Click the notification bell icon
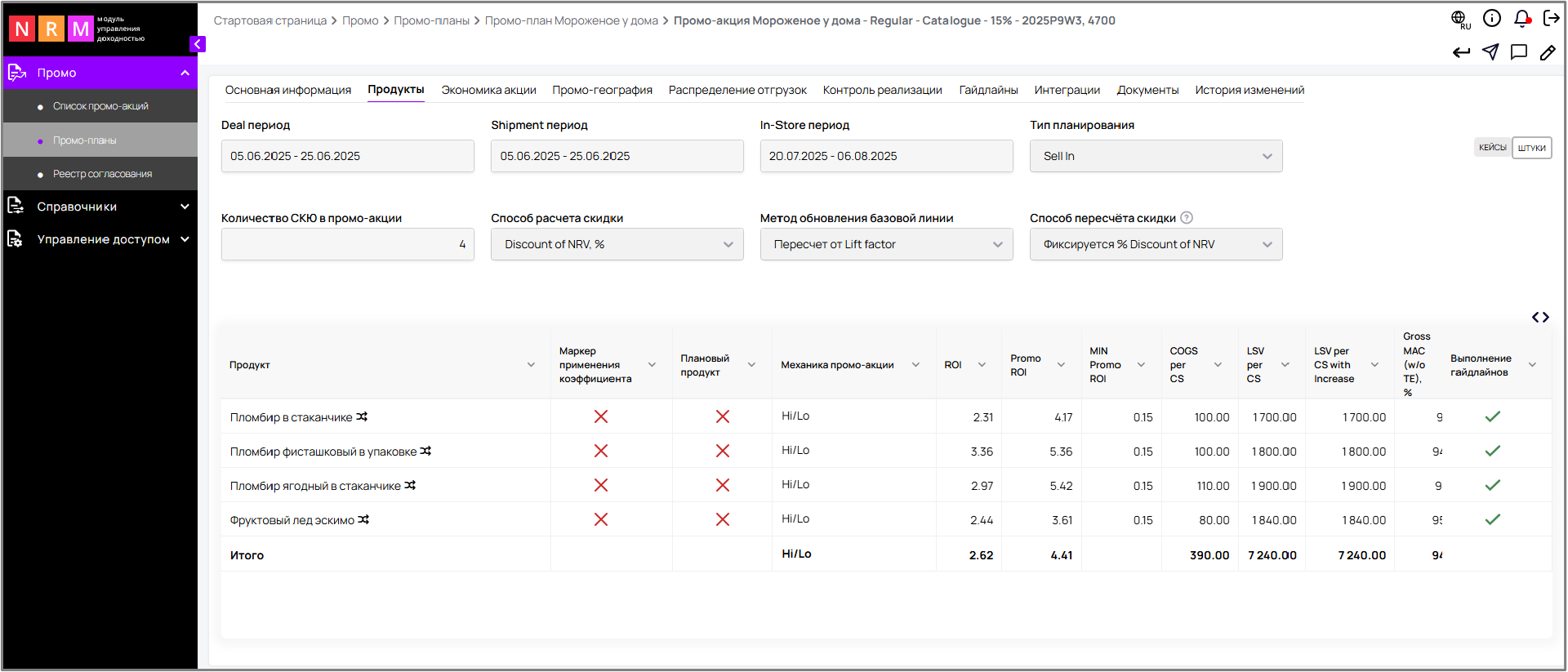This screenshot has width=1568, height=672. (1521, 19)
